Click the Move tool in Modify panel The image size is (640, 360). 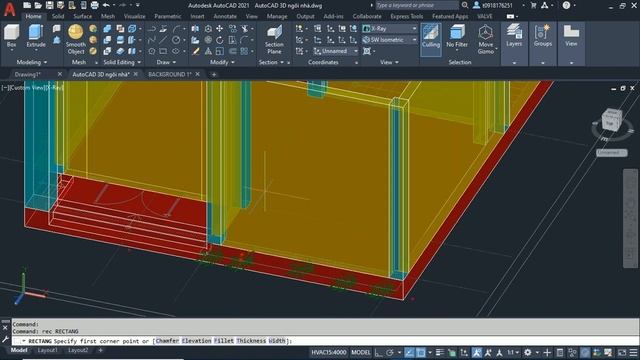pos(220,29)
